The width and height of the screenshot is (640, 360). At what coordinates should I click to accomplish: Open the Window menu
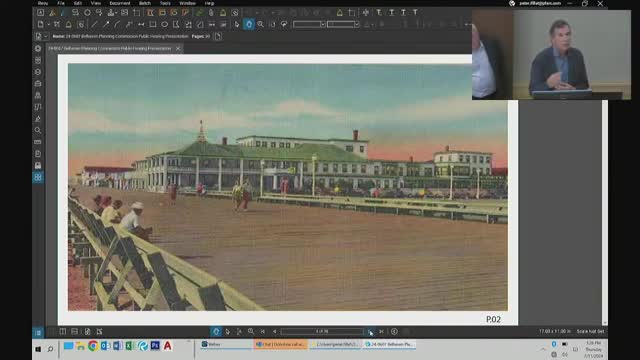click(x=187, y=3)
